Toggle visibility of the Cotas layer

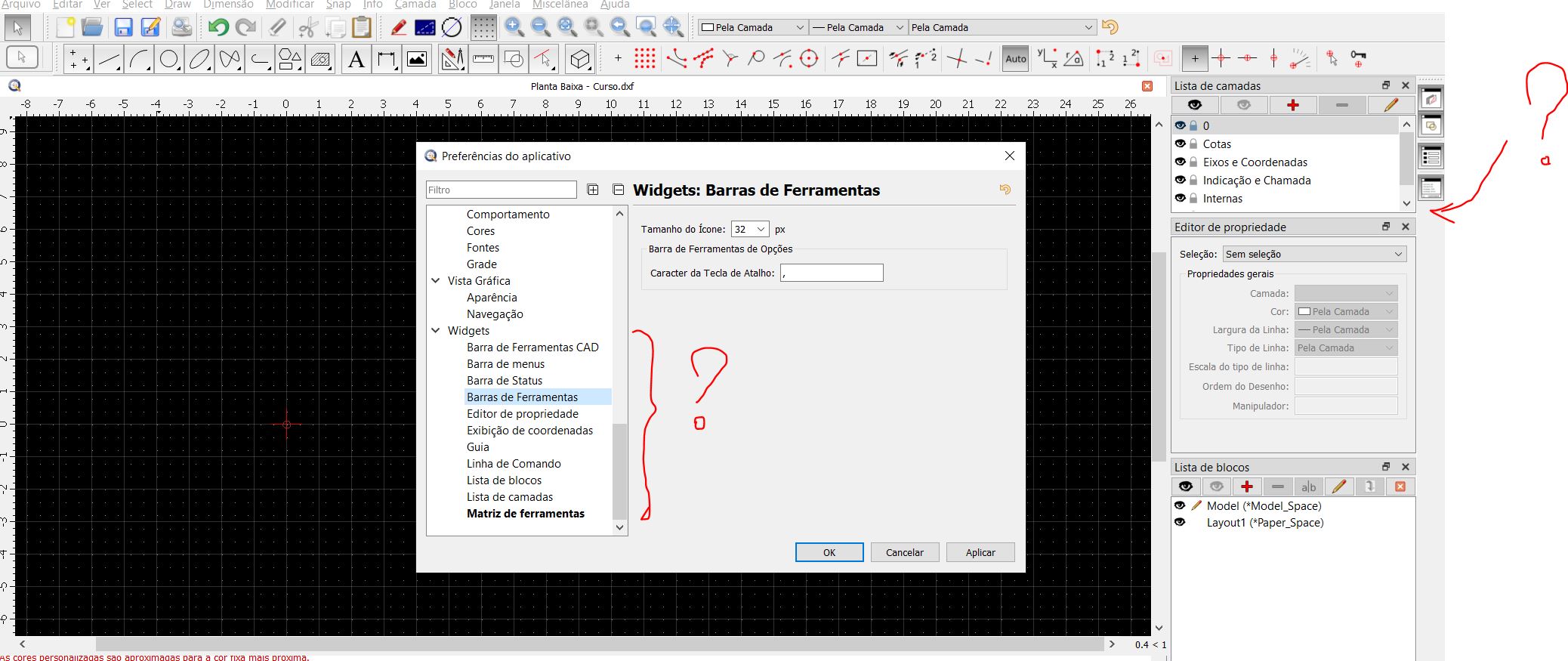tap(1180, 144)
